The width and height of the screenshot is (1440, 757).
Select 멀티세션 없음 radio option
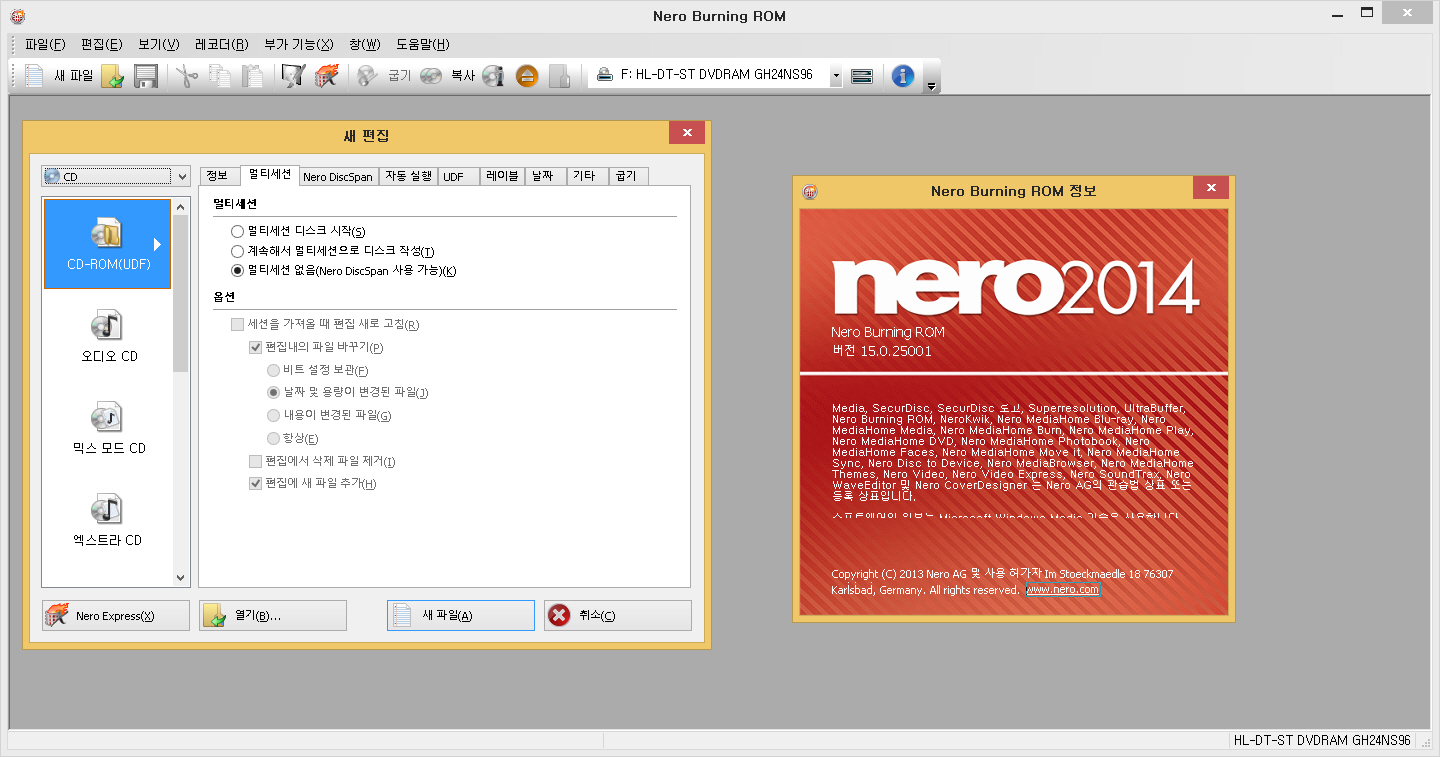tap(237, 271)
